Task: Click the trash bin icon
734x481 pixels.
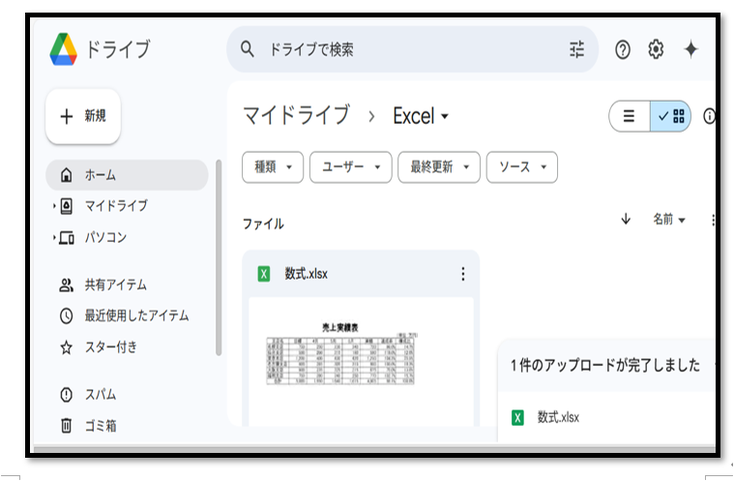Action: coord(66,426)
